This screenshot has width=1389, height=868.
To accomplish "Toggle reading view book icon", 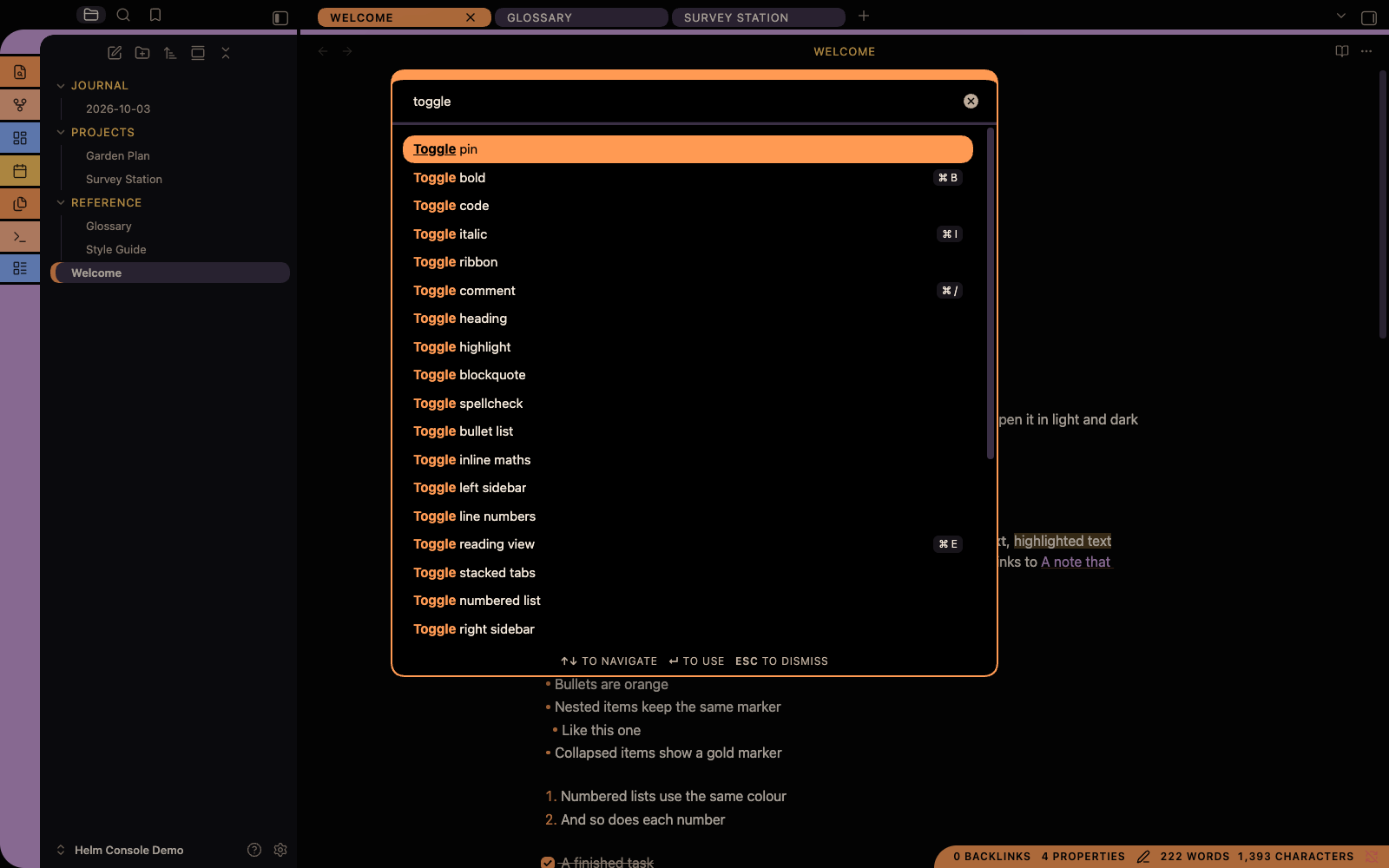I will tap(1342, 51).
